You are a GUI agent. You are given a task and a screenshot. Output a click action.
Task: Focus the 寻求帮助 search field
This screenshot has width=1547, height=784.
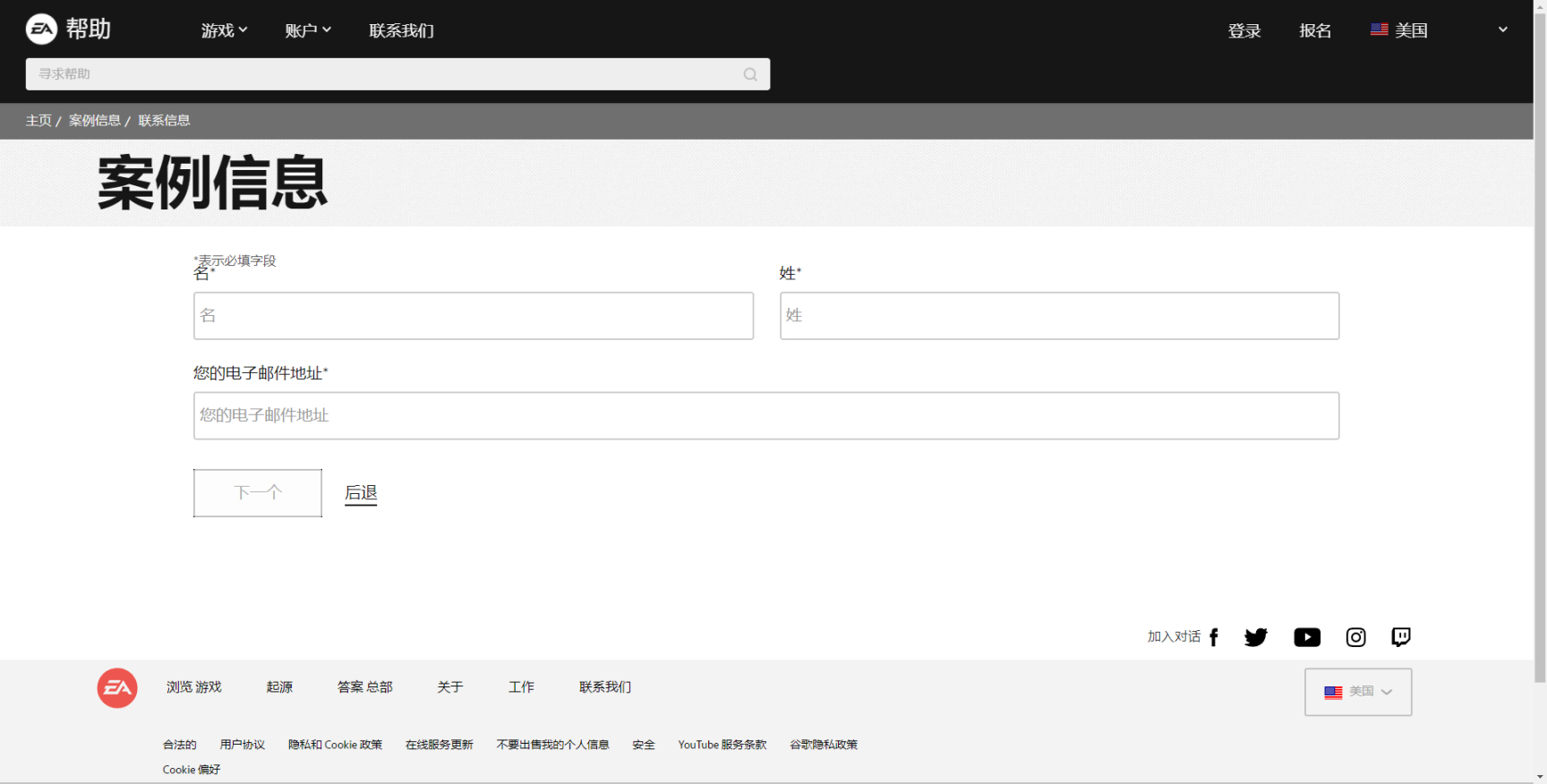click(x=397, y=74)
